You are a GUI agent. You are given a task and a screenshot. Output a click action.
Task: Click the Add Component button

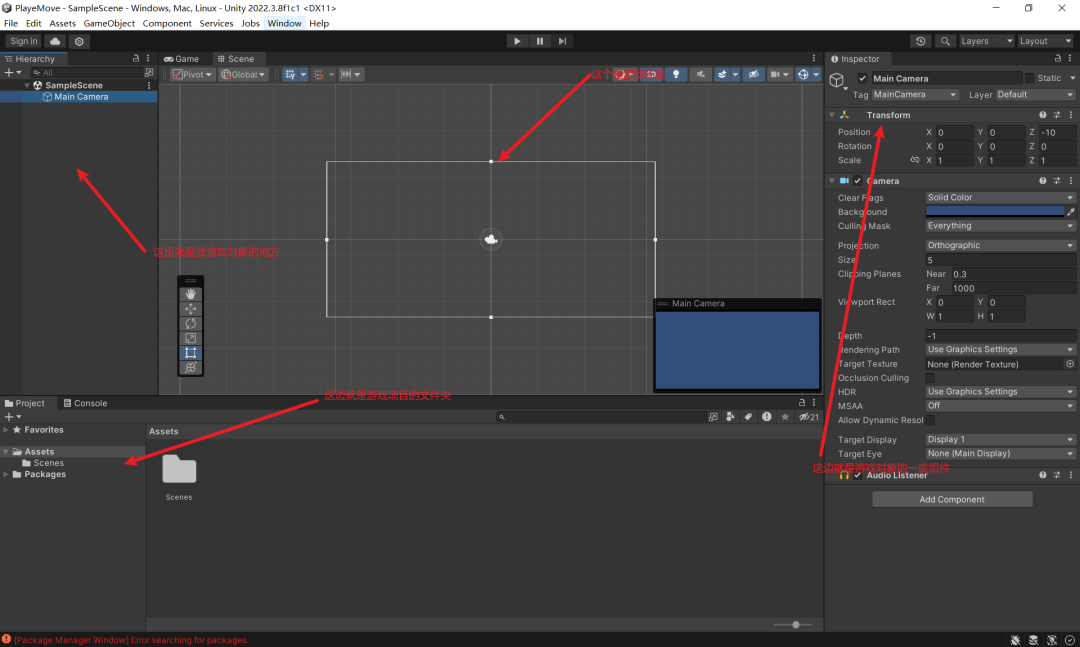pos(952,500)
